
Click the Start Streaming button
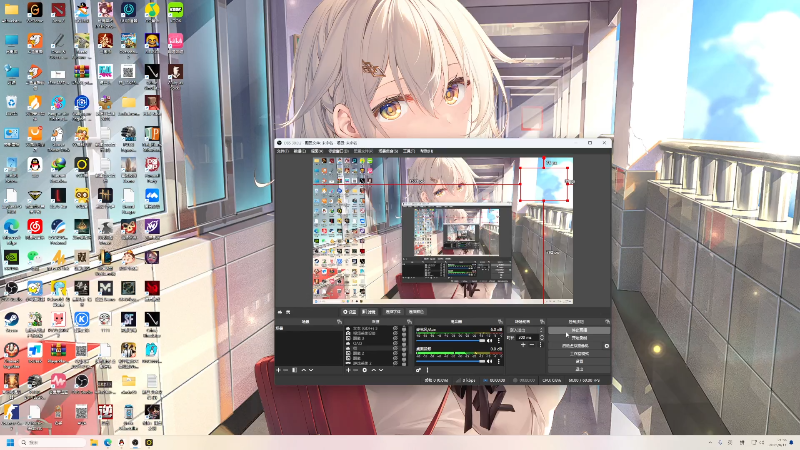pyautogui.click(x=579, y=330)
